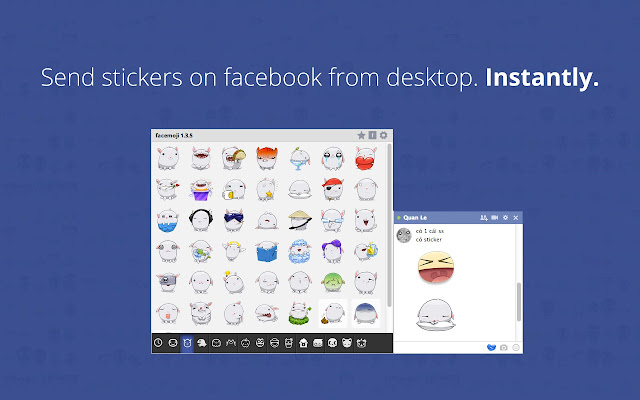Image resolution: width=640 pixels, height=400 pixels.
Task: Select the green grass skirt sticker
Action: (300, 313)
